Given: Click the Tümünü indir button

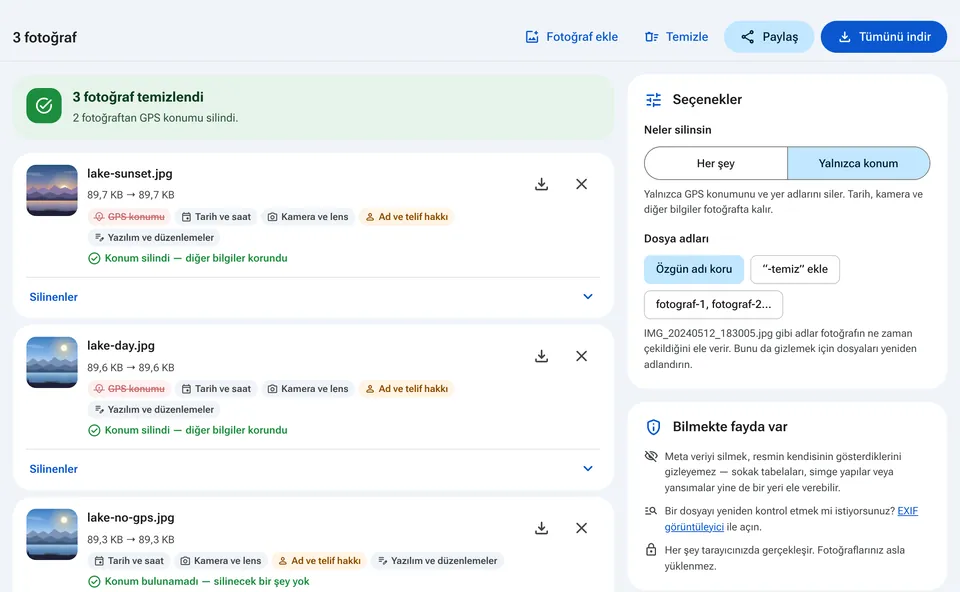Looking at the screenshot, I should (x=883, y=37).
